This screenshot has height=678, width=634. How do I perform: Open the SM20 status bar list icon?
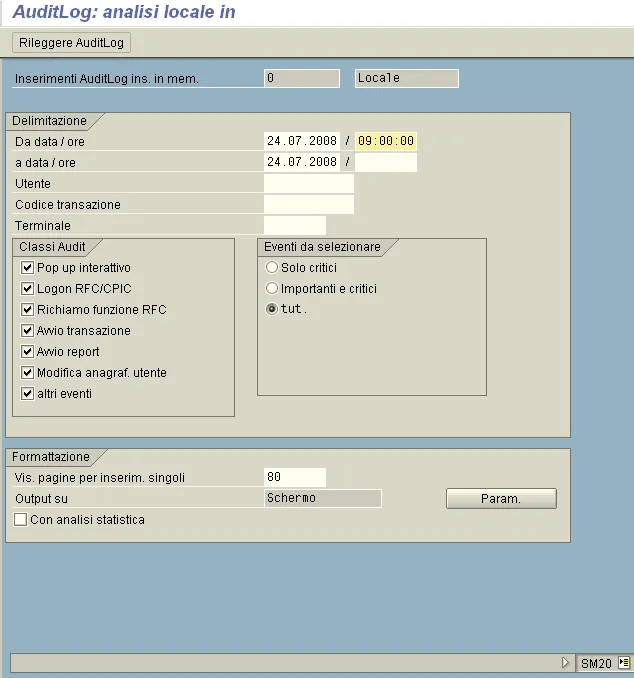tap(624, 662)
